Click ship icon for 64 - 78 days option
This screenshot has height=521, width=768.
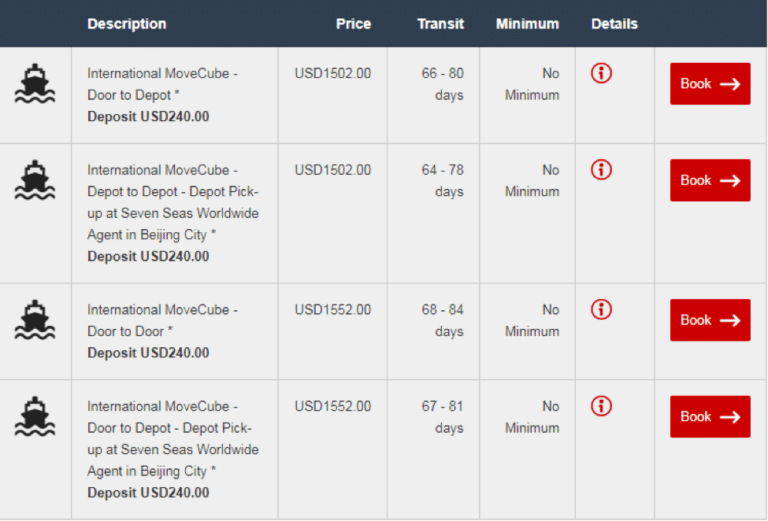pos(35,181)
